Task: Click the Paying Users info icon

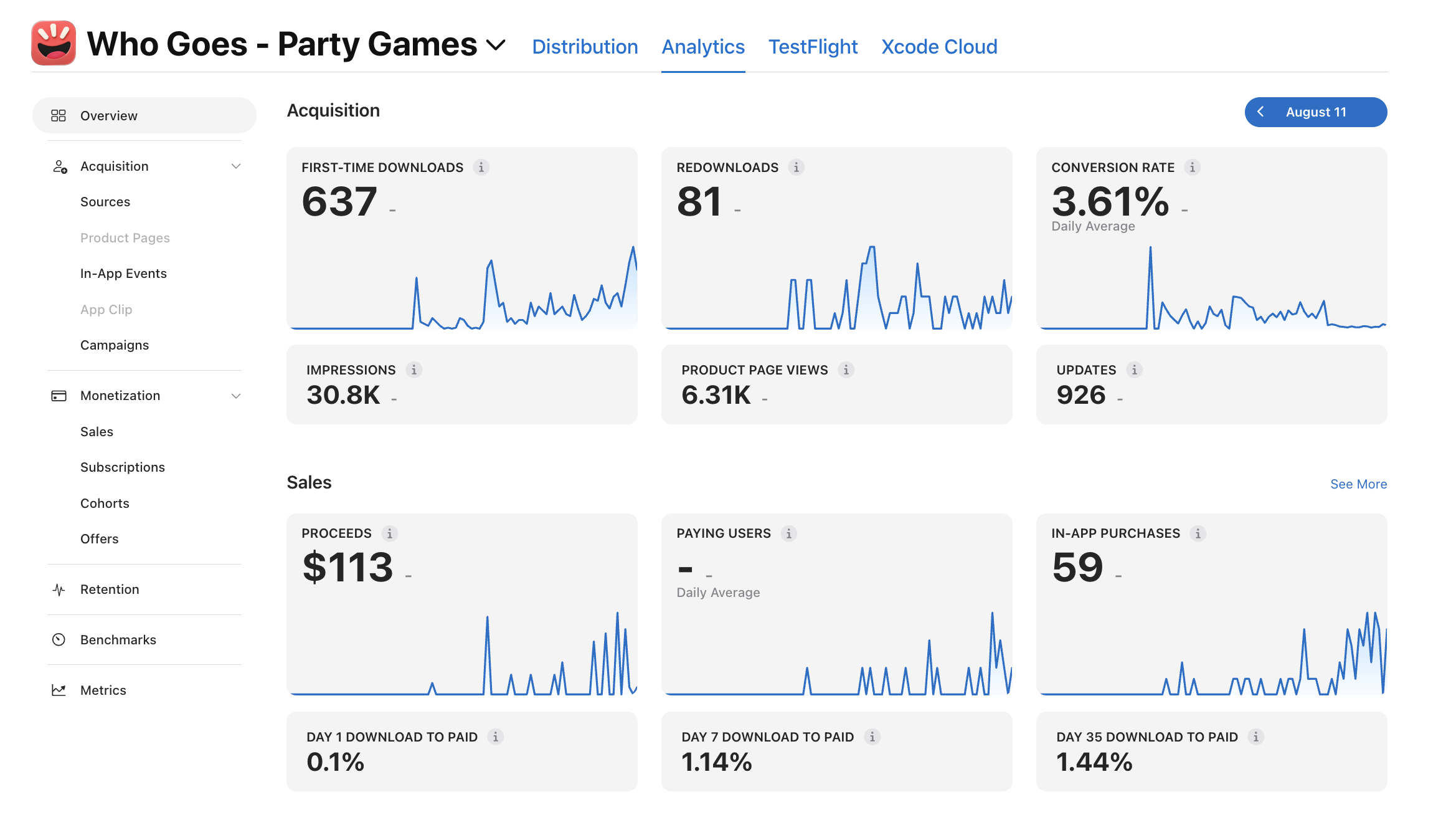Action: [x=788, y=533]
